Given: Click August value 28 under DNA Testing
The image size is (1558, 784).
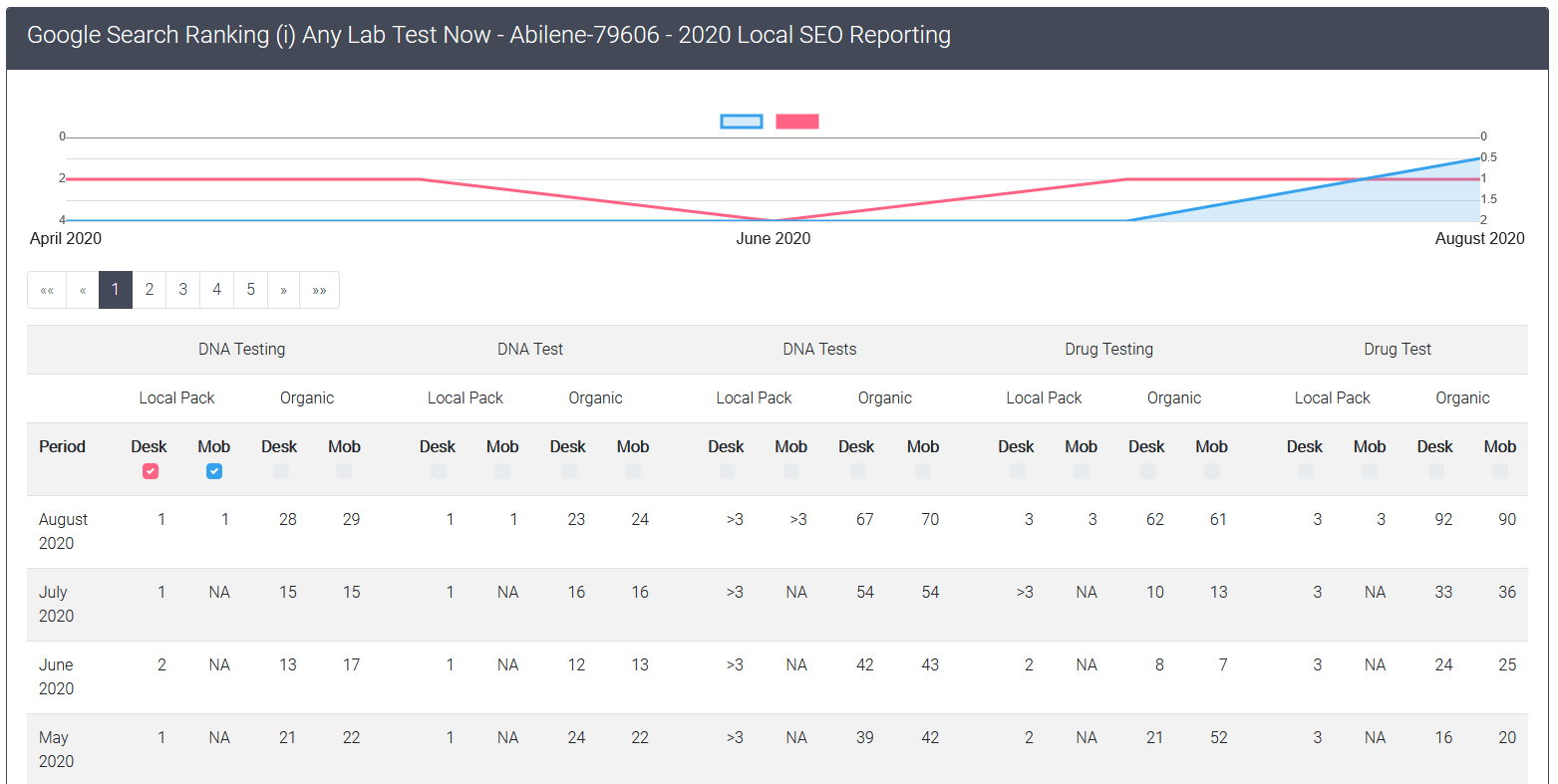Looking at the screenshot, I should tap(288, 519).
